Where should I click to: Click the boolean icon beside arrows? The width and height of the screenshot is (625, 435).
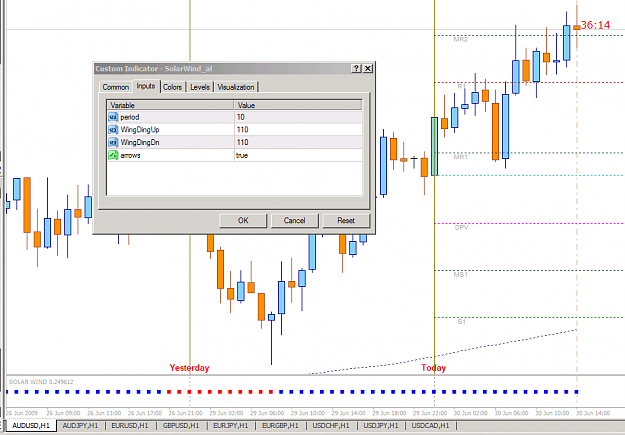(x=113, y=155)
